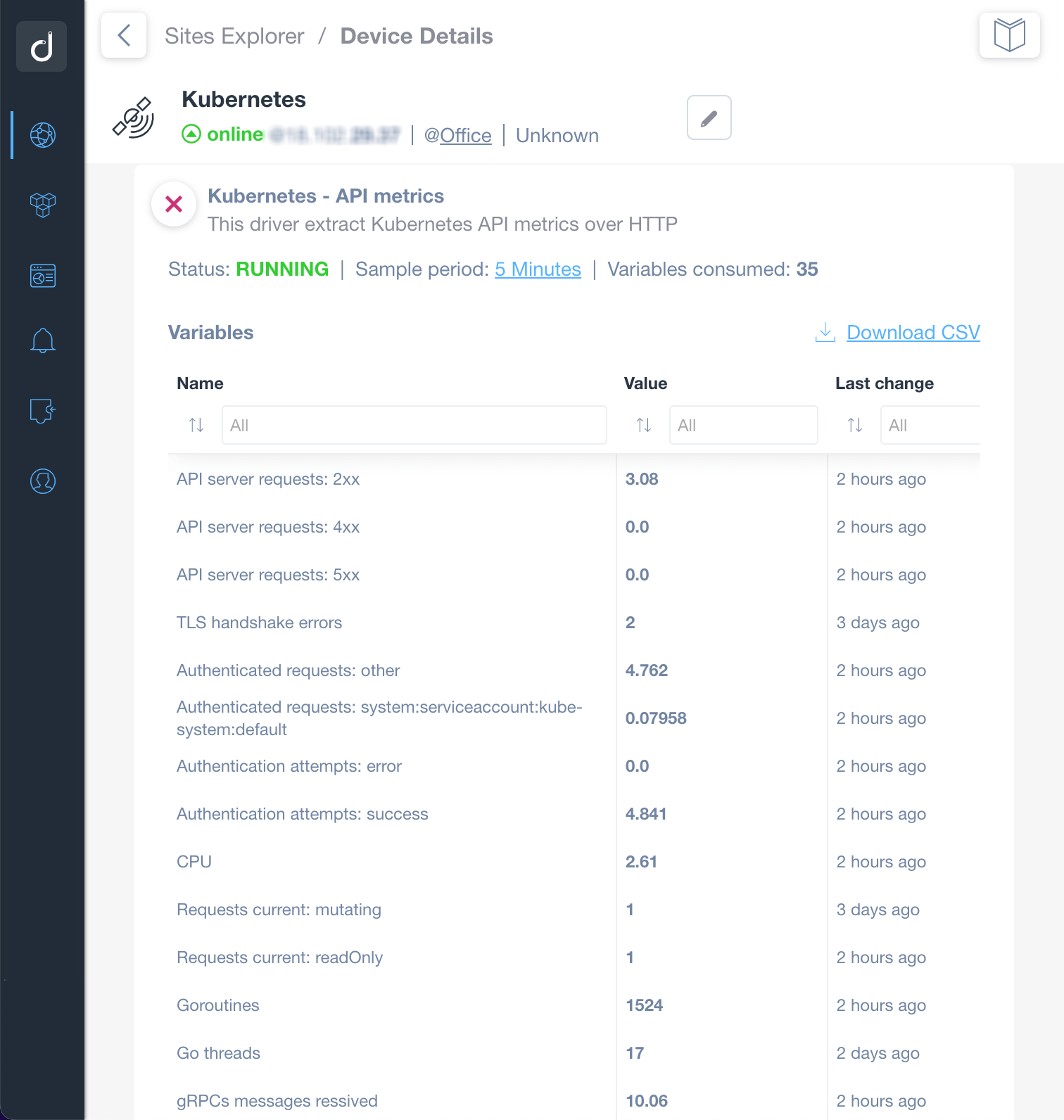The image size is (1064, 1120).
Task: Select 'Authentication attempts: error' variable
Action: pos(289,766)
